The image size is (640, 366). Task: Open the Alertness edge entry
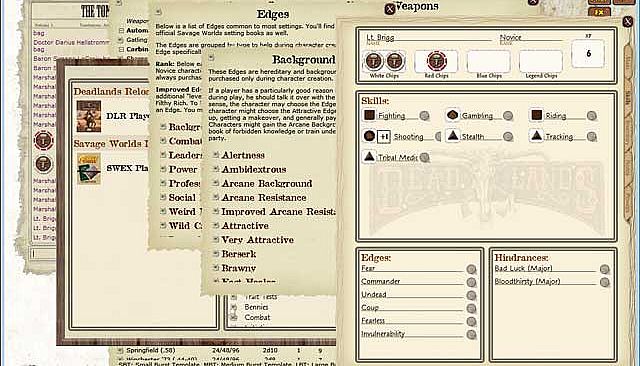[243, 155]
